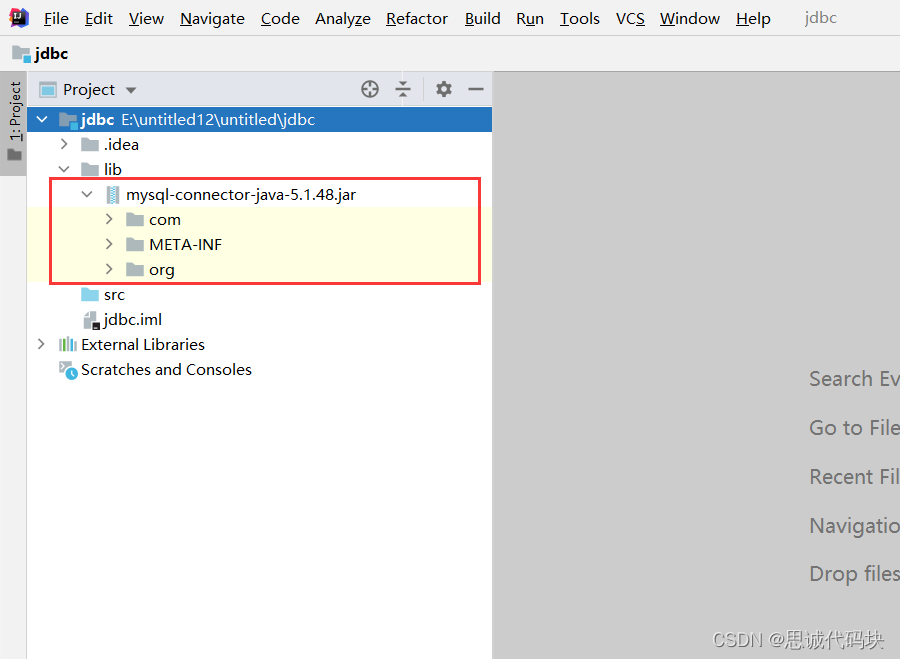Click the IntelliJ IDEA logo icon
900x659 pixels.
pyautogui.click(x=19, y=18)
